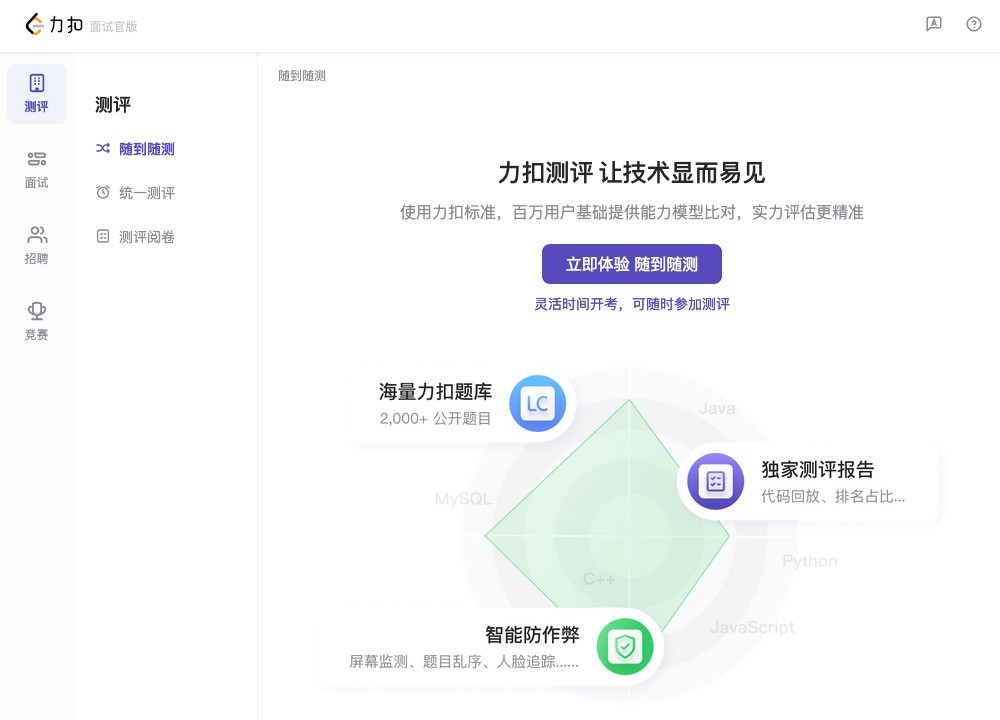Screen dimensions: 1000x720
Task: Click the 力扣测评 让技术显而易见 heading
Action: [631, 173]
